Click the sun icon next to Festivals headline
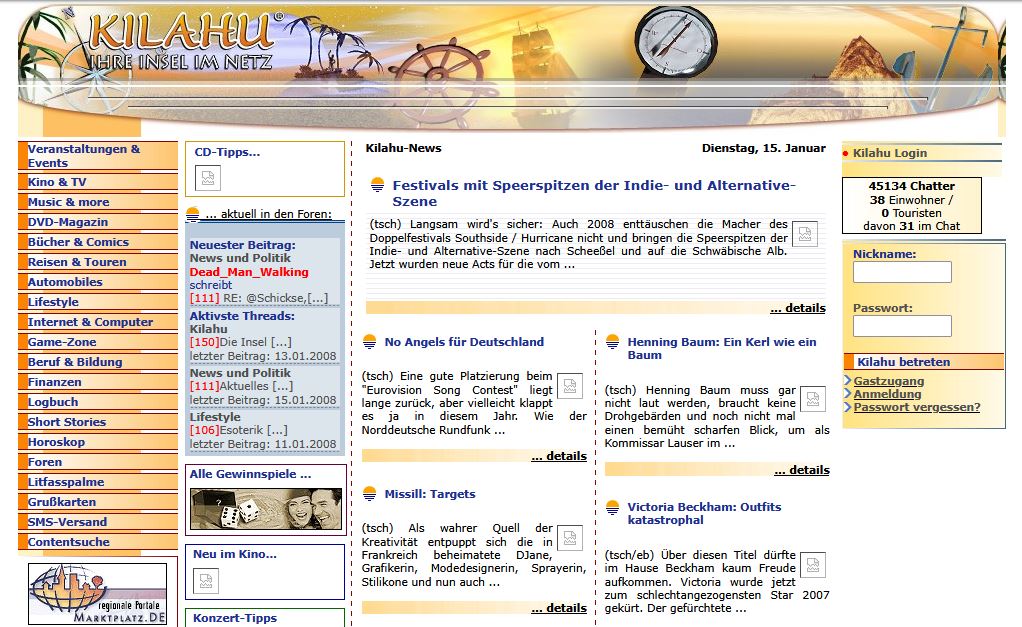This screenshot has height=627, width=1022. tap(377, 185)
